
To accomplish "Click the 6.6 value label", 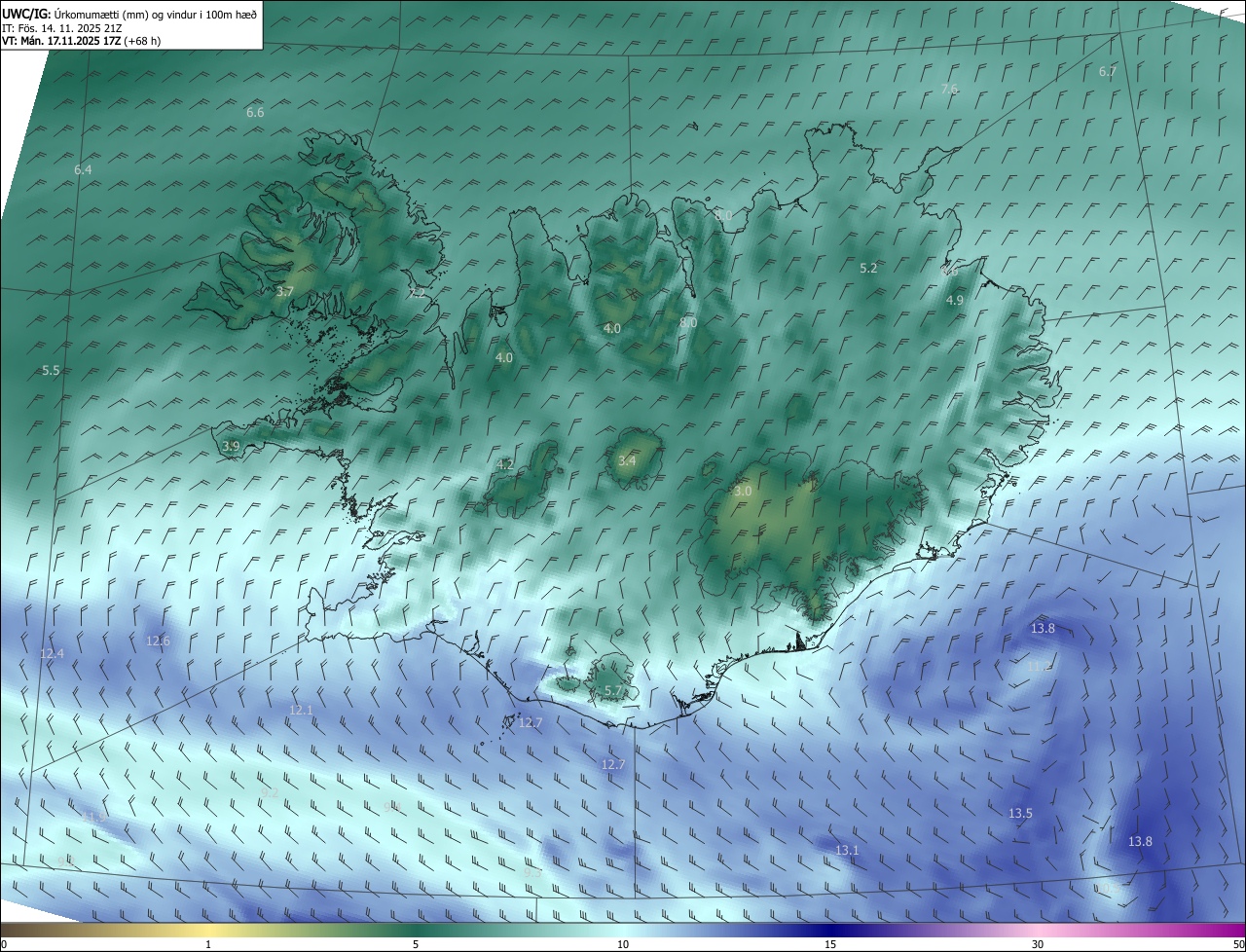I will [255, 113].
